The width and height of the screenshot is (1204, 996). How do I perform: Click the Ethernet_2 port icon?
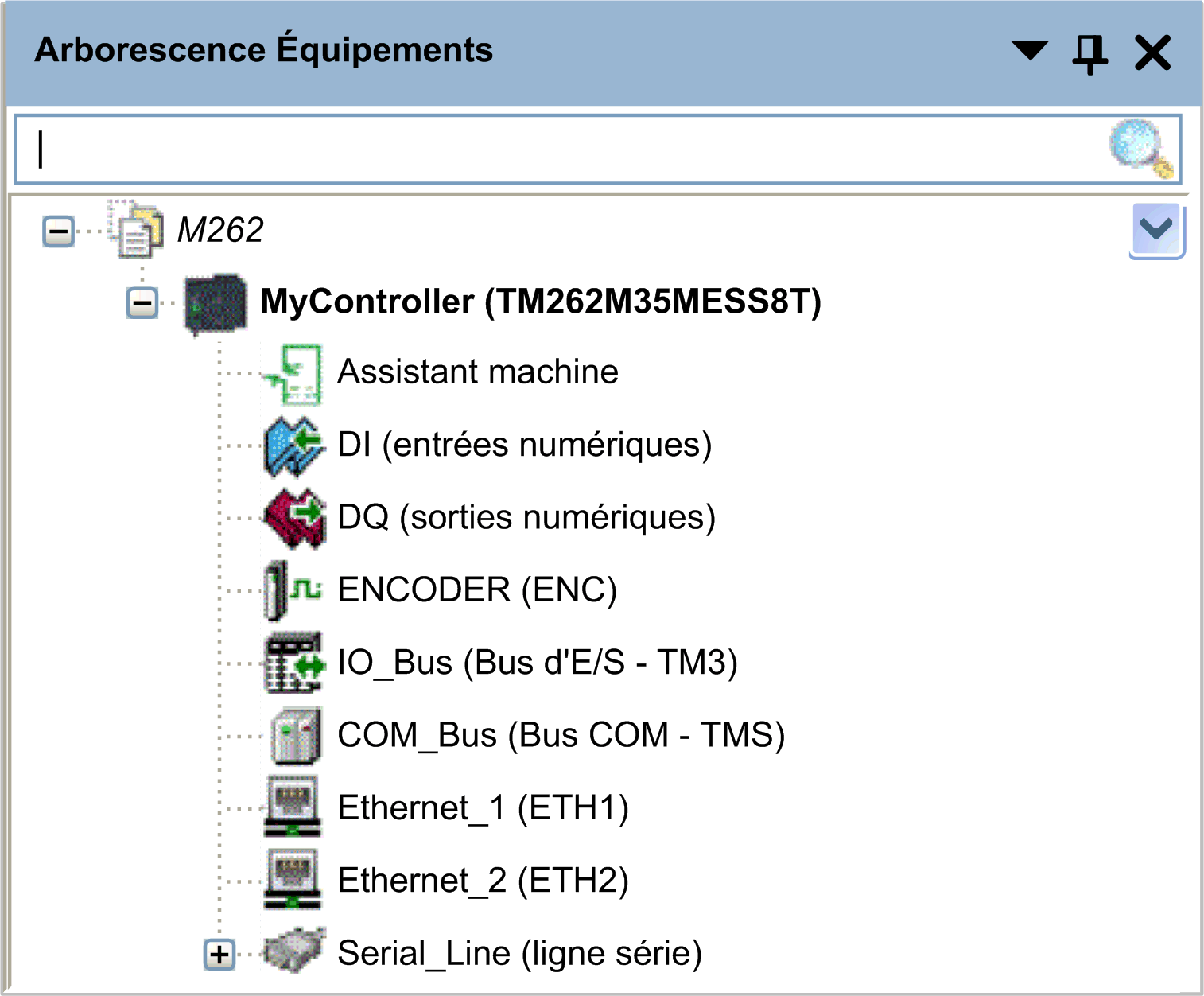click(293, 880)
